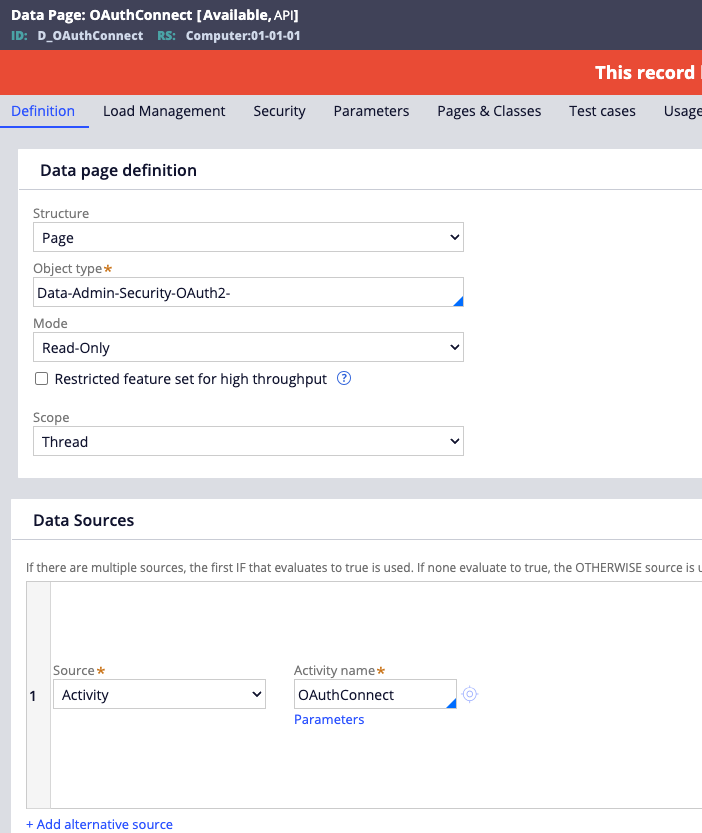Click the Usage tab
702x833 pixels.
click(x=682, y=111)
